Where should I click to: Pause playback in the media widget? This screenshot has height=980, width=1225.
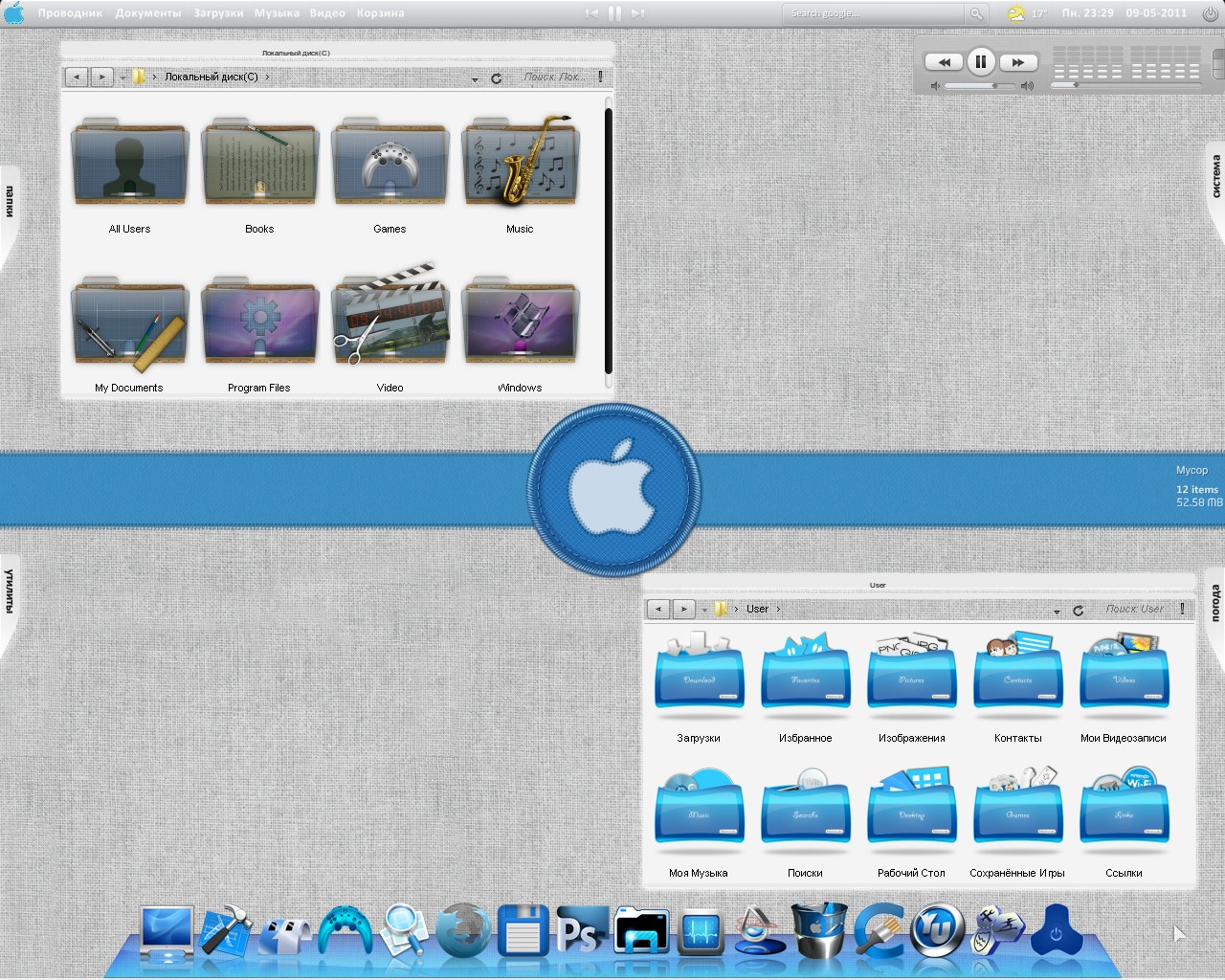[981, 62]
